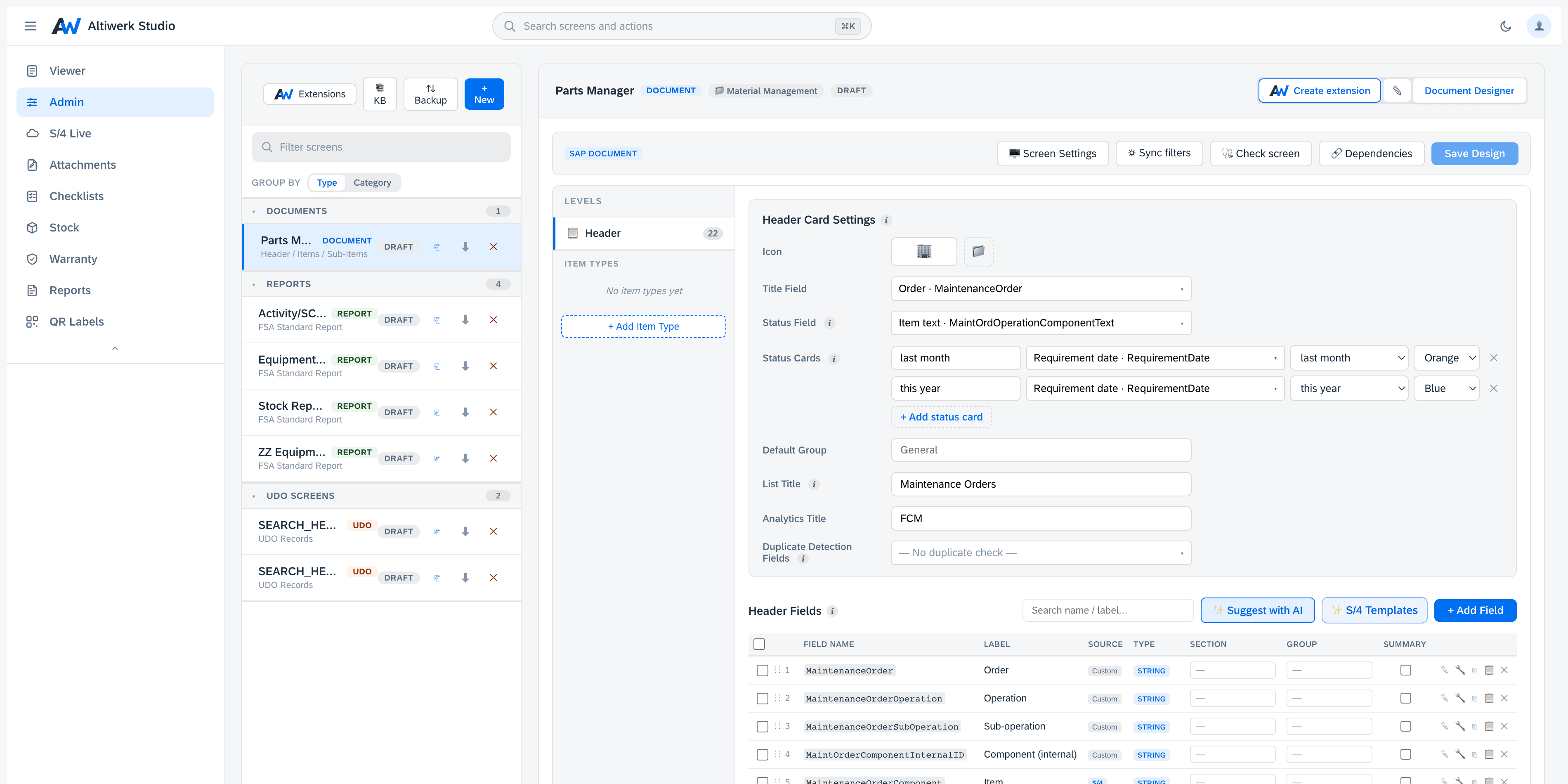The width and height of the screenshot is (1568, 784).
Task: Open Screen Settings
Action: point(1053,153)
